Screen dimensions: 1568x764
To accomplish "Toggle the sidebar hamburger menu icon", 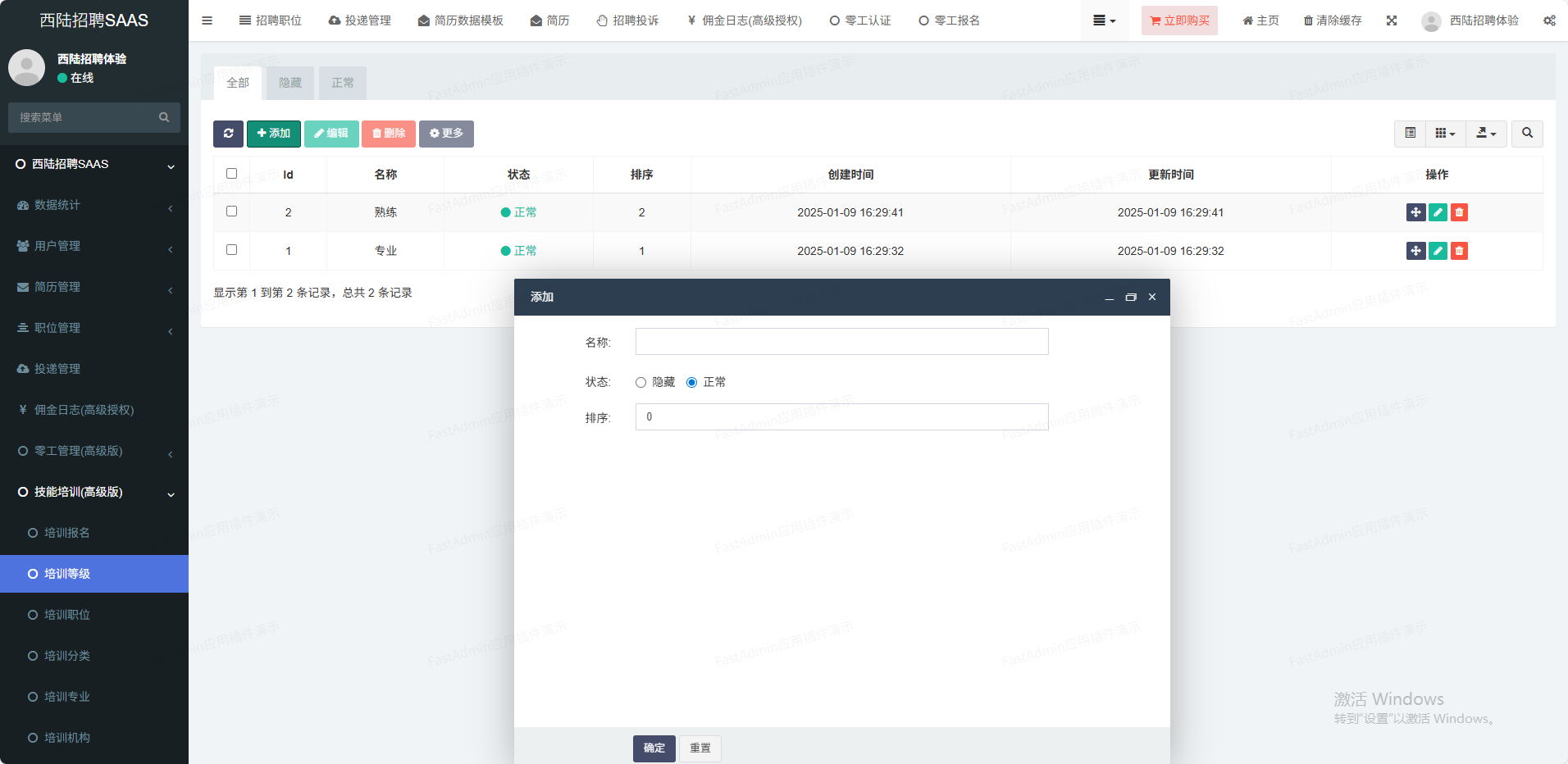I will [207, 20].
